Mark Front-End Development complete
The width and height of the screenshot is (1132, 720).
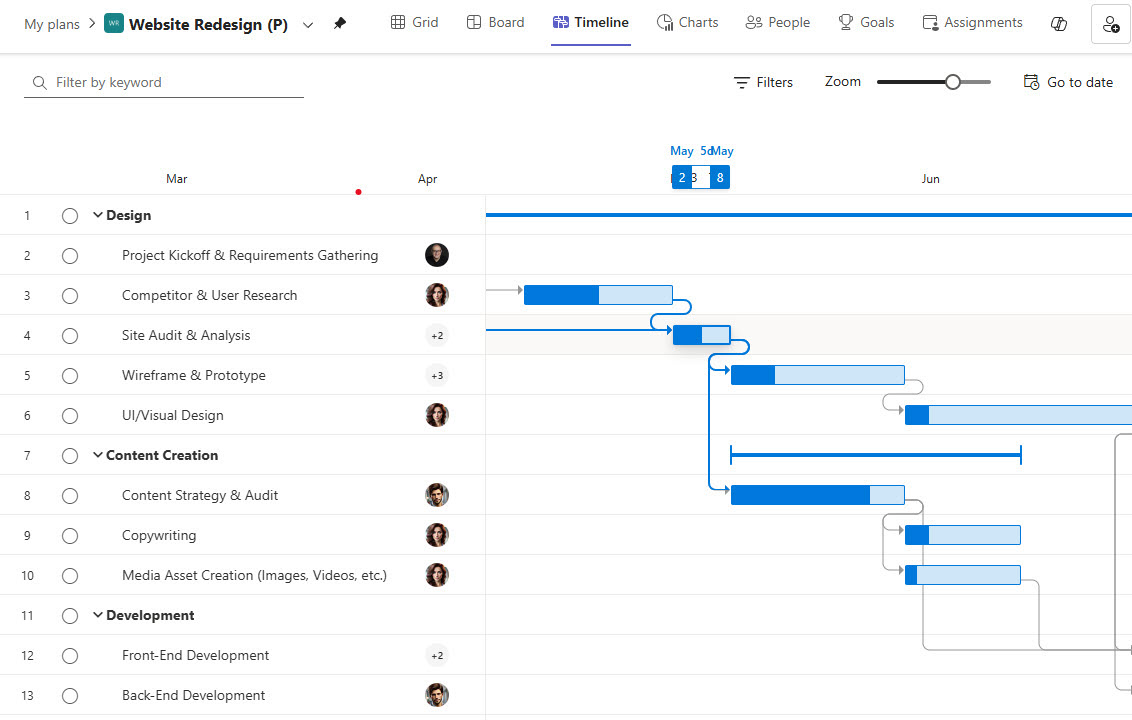pyautogui.click(x=70, y=656)
